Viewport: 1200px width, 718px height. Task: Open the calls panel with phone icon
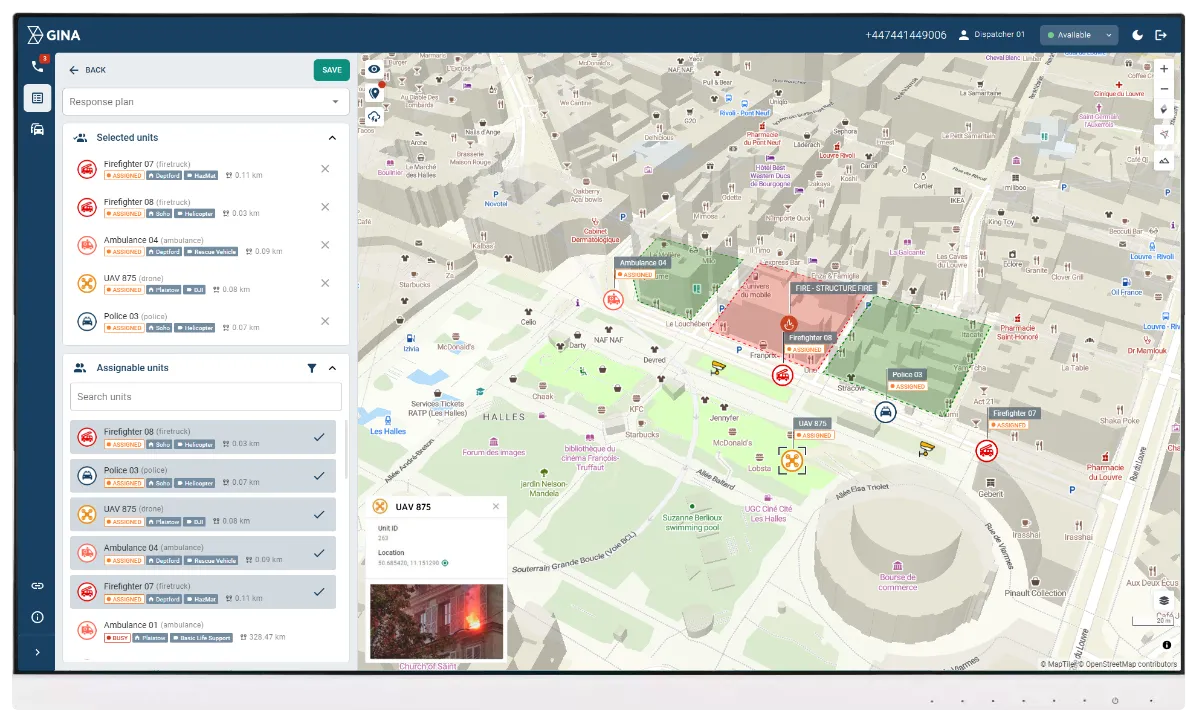point(37,67)
